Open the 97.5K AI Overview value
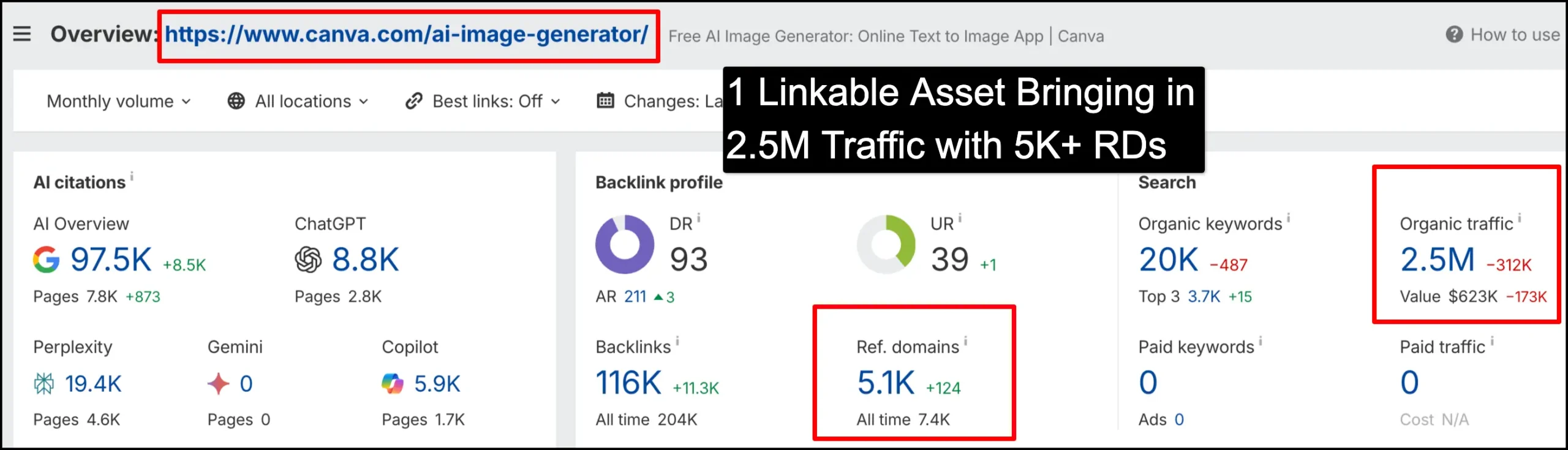1568x450 pixels. pos(111,260)
